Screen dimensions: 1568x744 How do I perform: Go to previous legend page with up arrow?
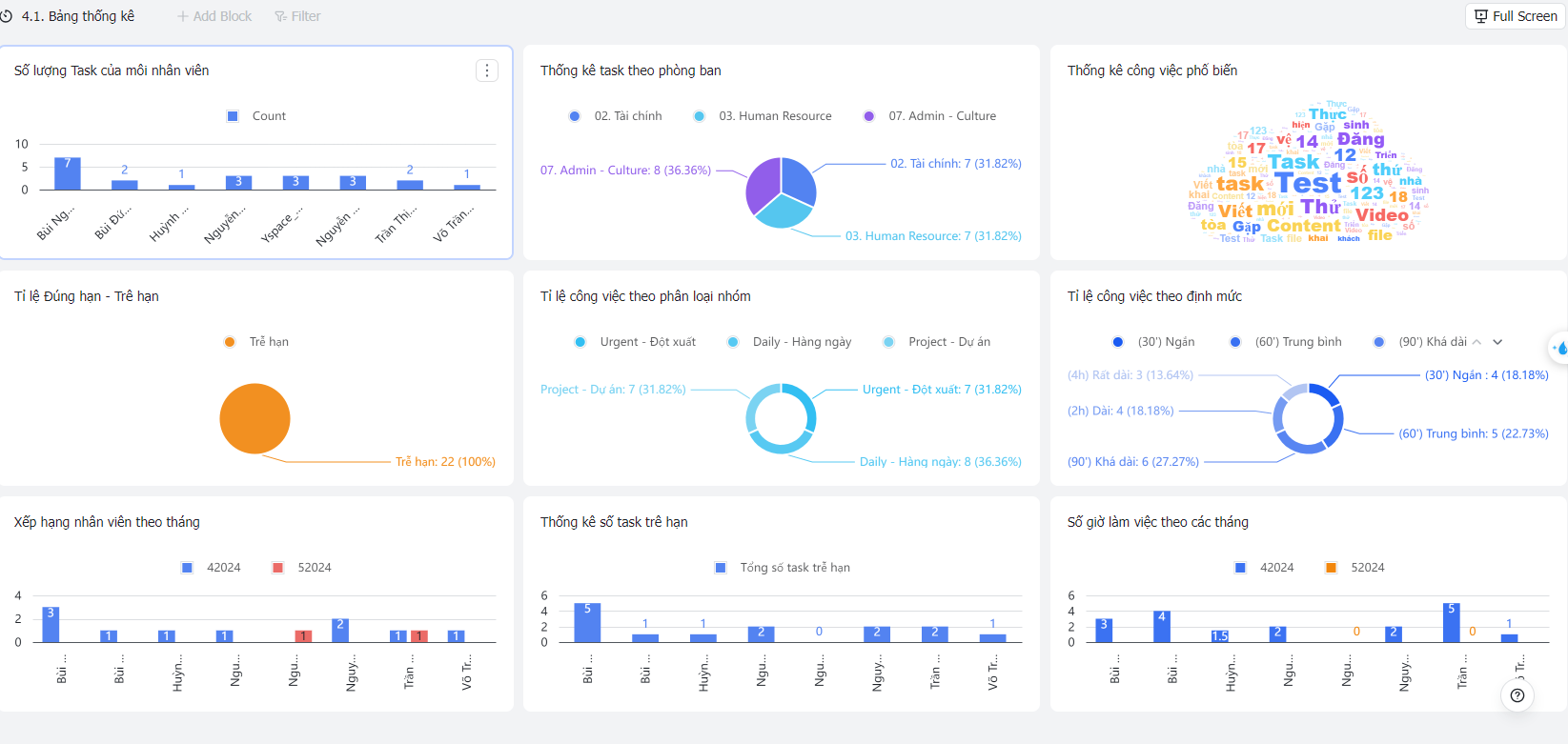point(1476,342)
